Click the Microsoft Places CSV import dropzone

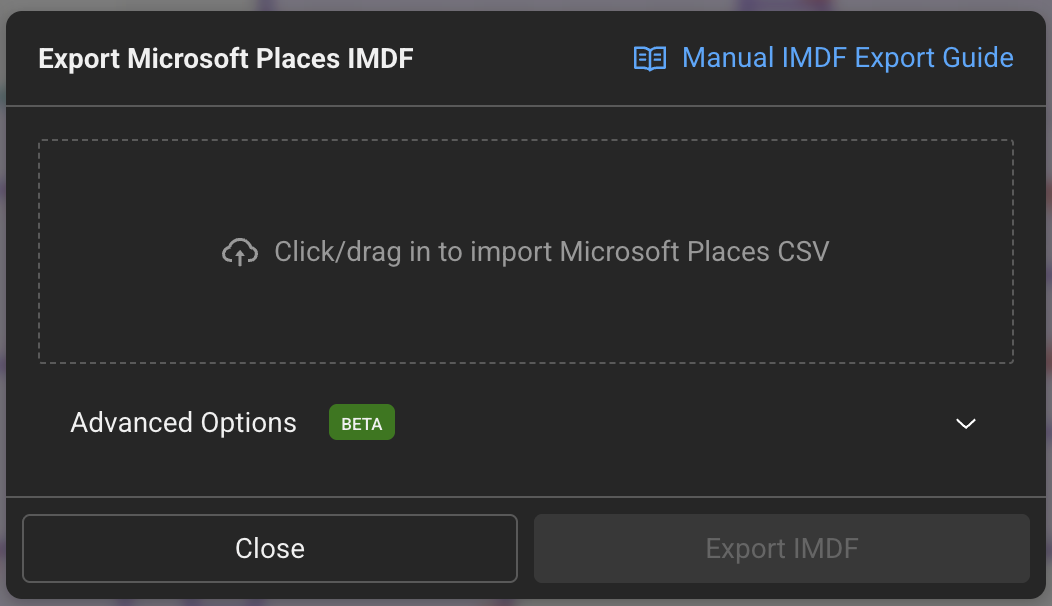tap(526, 251)
